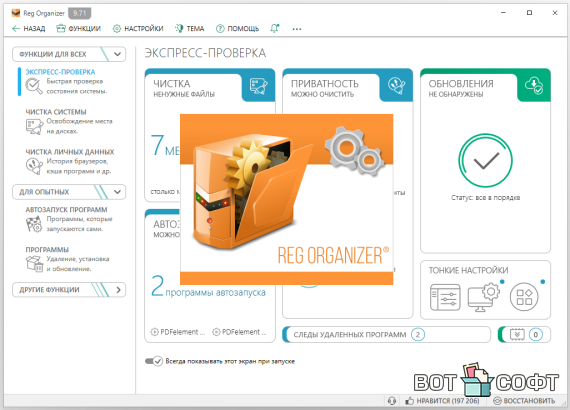
Task: Click the Статус: все в порядке text
Action: [485, 198]
